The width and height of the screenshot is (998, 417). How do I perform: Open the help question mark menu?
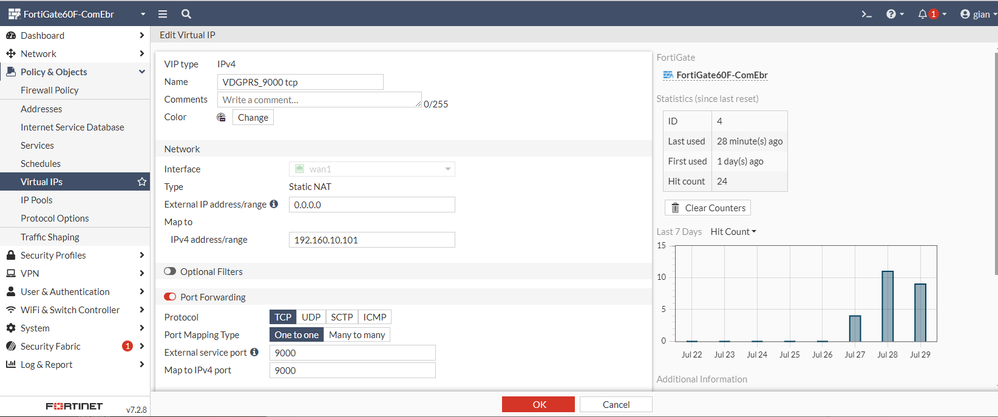pos(895,13)
